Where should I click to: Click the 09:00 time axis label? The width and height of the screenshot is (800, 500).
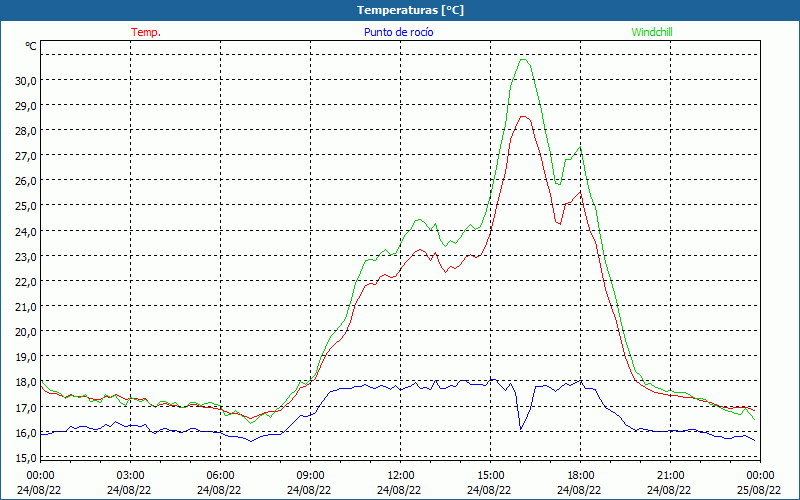[x=310, y=476]
